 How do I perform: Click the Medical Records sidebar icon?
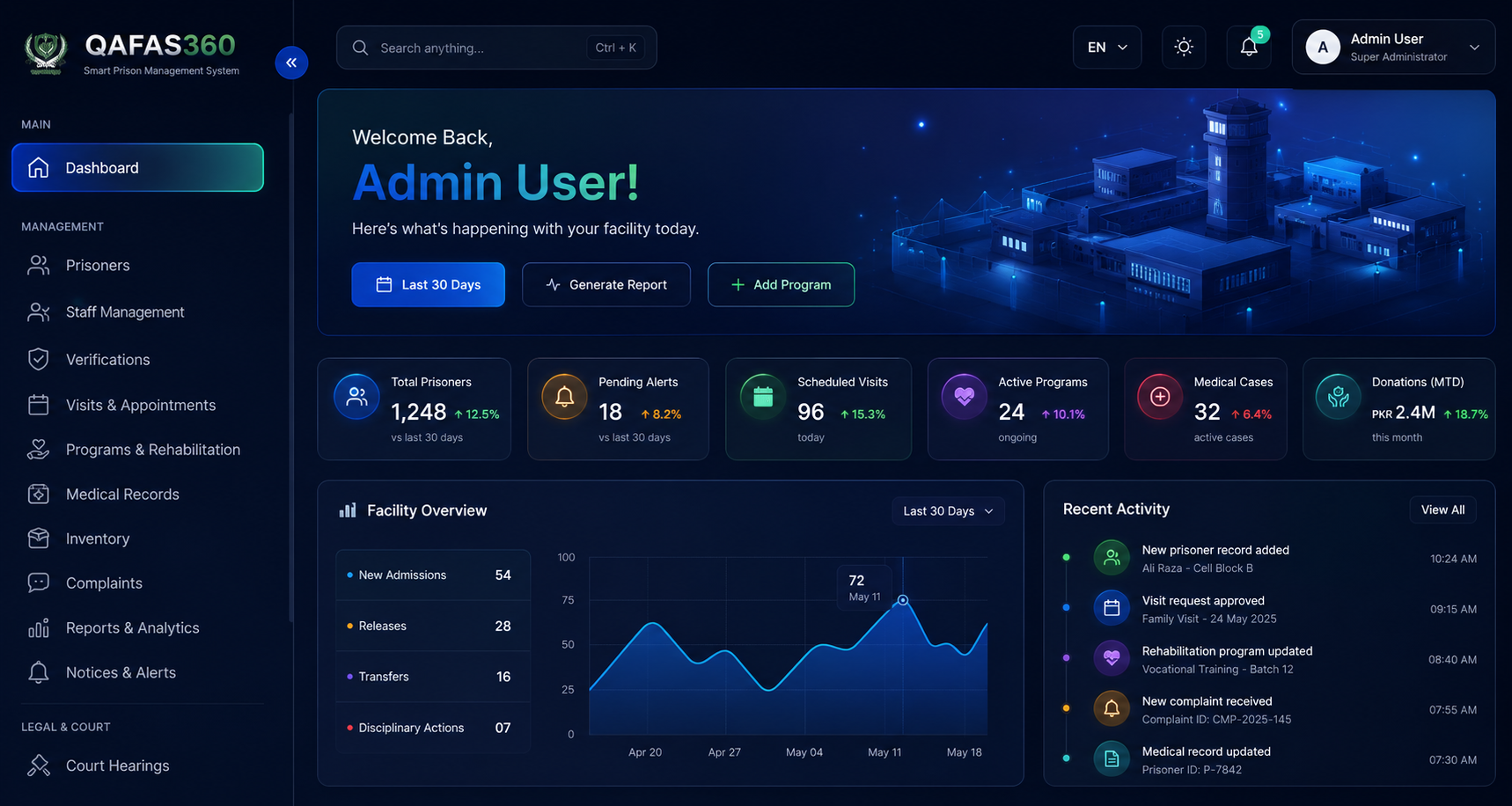coord(39,494)
